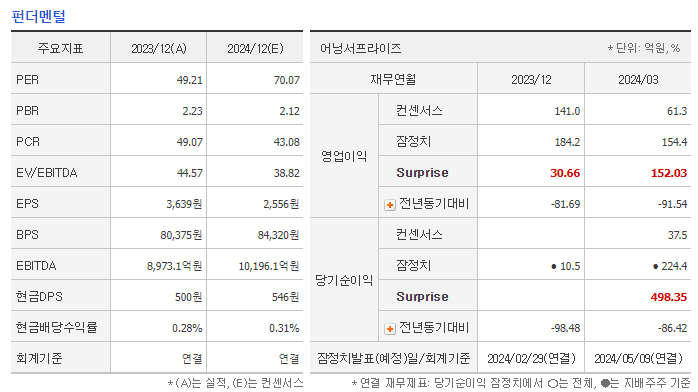The image size is (698, 392).
Task: Select the 2023/12 earnings column header
Action: pos(531,80)
